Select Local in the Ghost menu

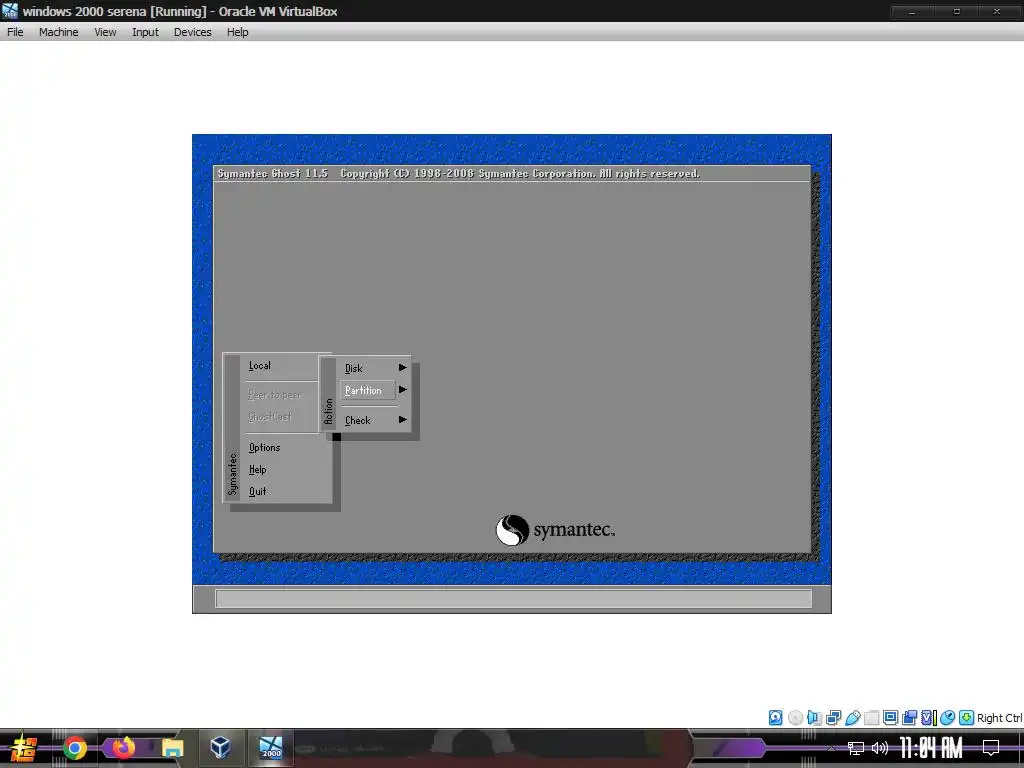pyautogui.click(x=259, y=366)
